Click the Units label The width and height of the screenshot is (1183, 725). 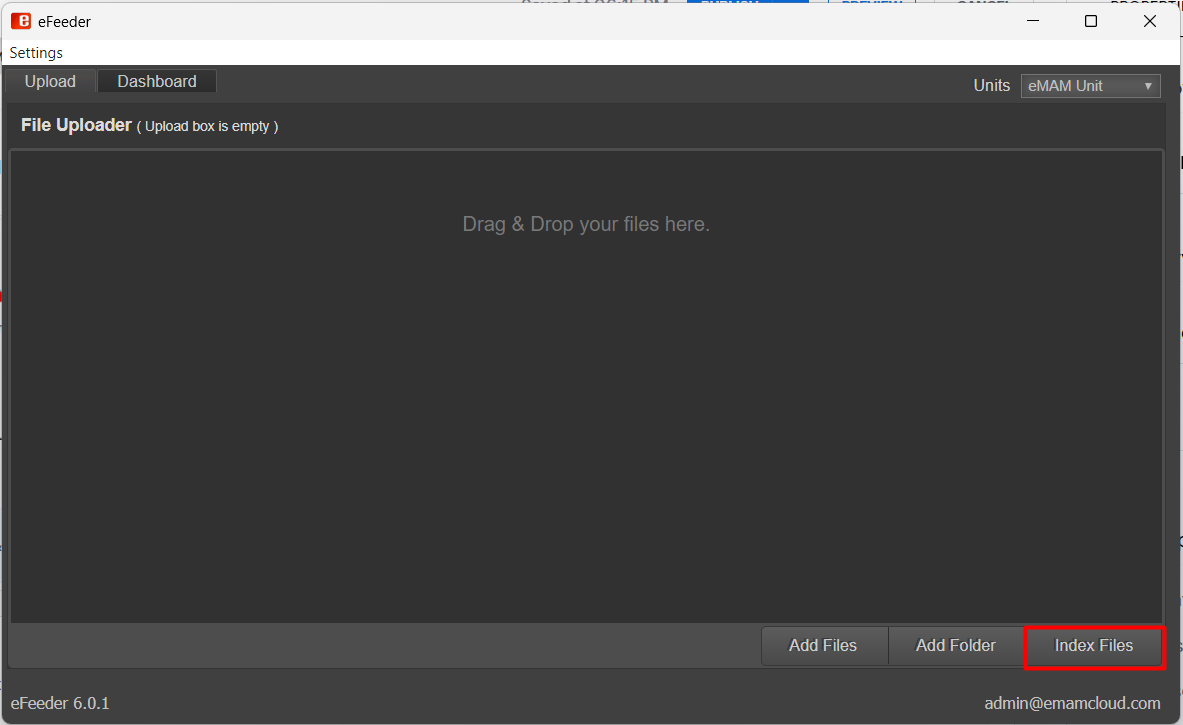click(x=992, y=86)
